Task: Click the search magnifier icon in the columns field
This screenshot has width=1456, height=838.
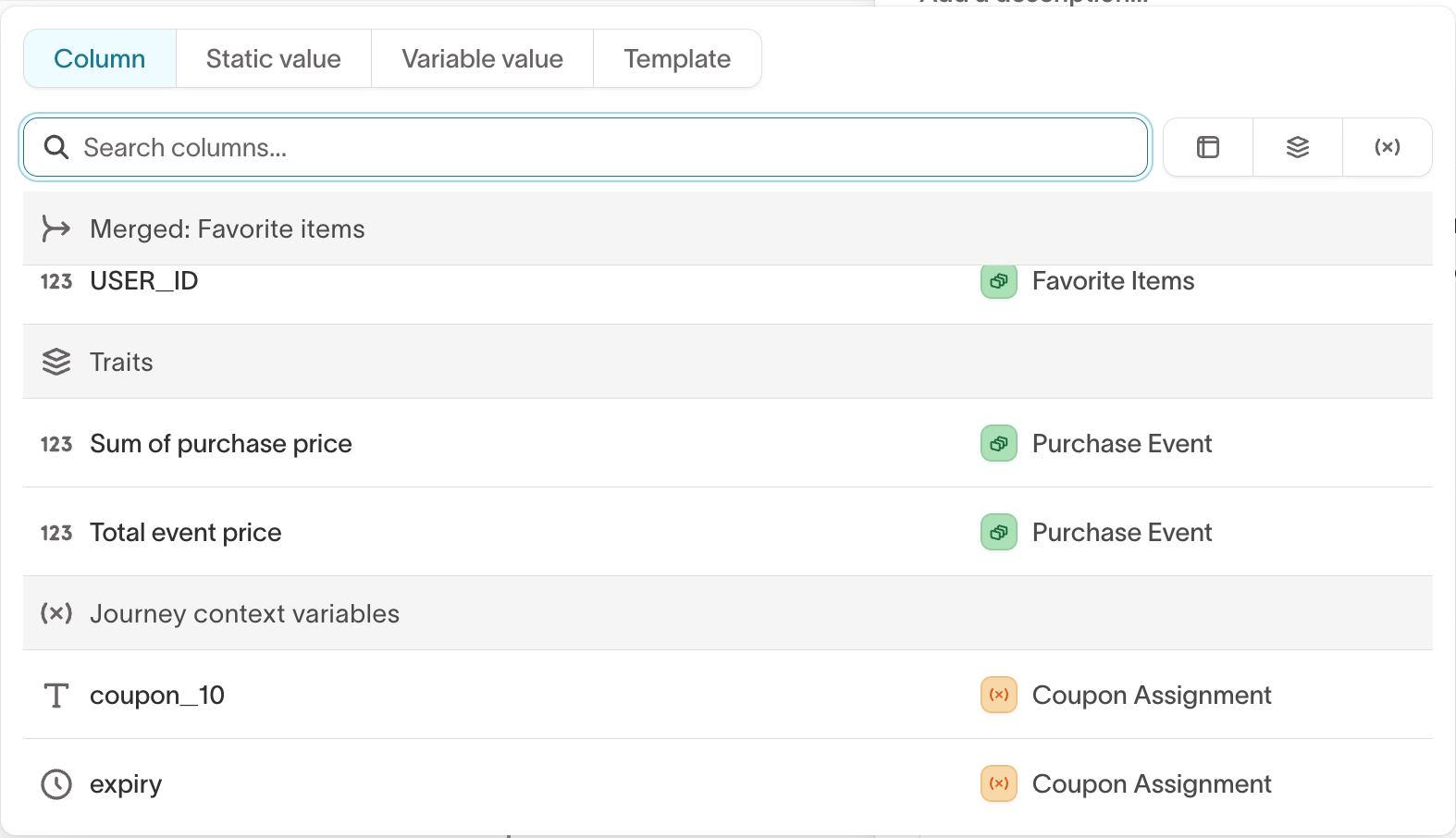Action: 56,147
